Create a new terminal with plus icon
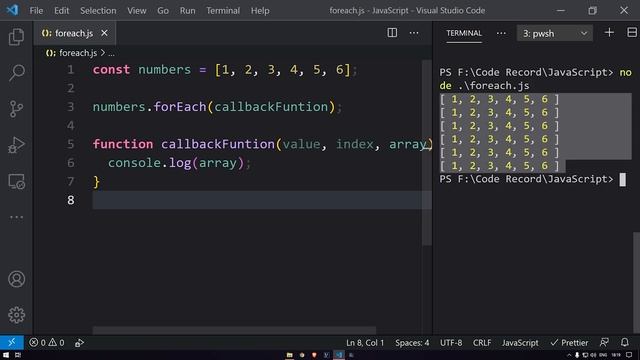Image resolution: width=640 pixels, height=360 pixels. coord(609,33)
